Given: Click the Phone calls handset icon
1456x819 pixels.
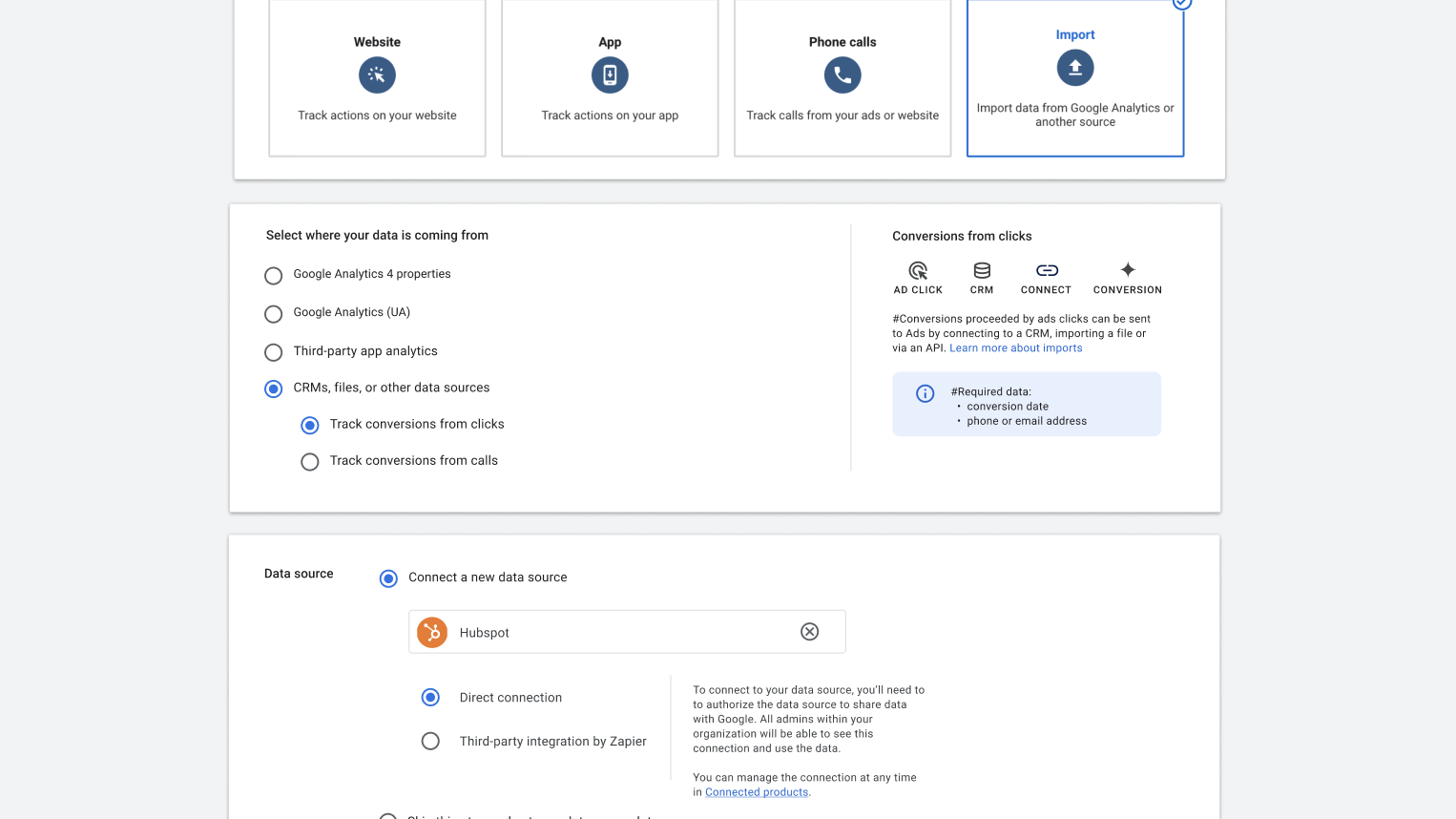Looking at the screenshot, I should pos(842,75).
